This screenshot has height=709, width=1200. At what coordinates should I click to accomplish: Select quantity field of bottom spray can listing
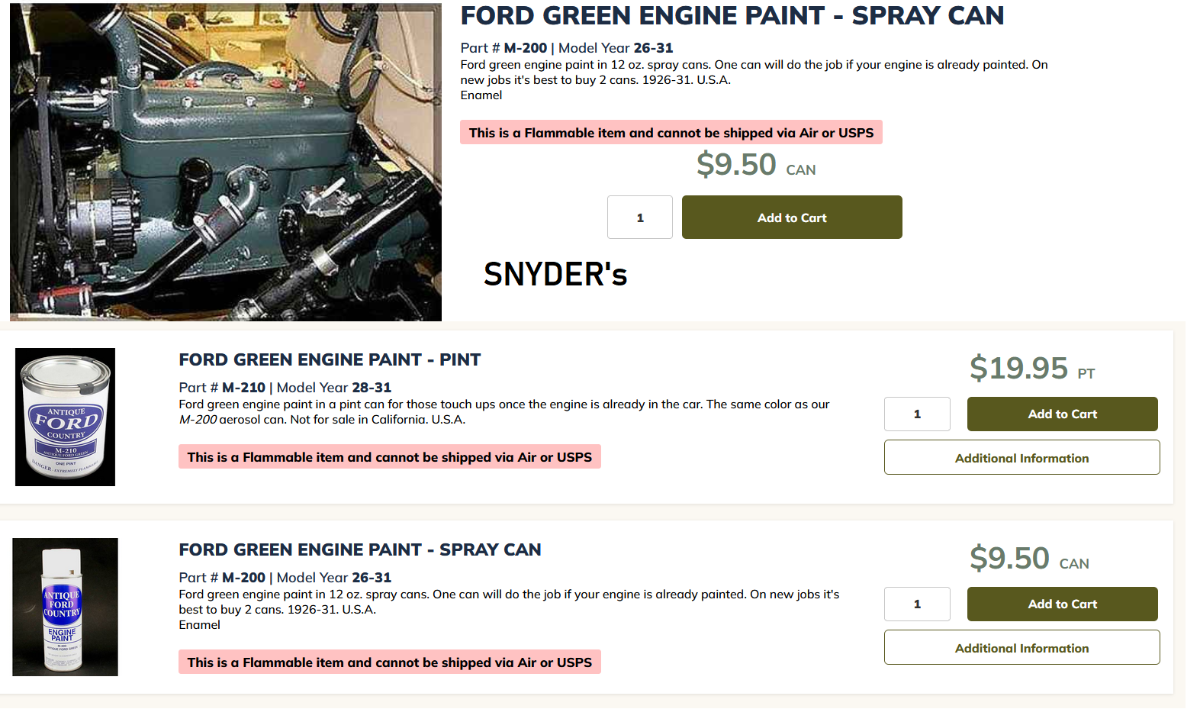coord(917,604)
